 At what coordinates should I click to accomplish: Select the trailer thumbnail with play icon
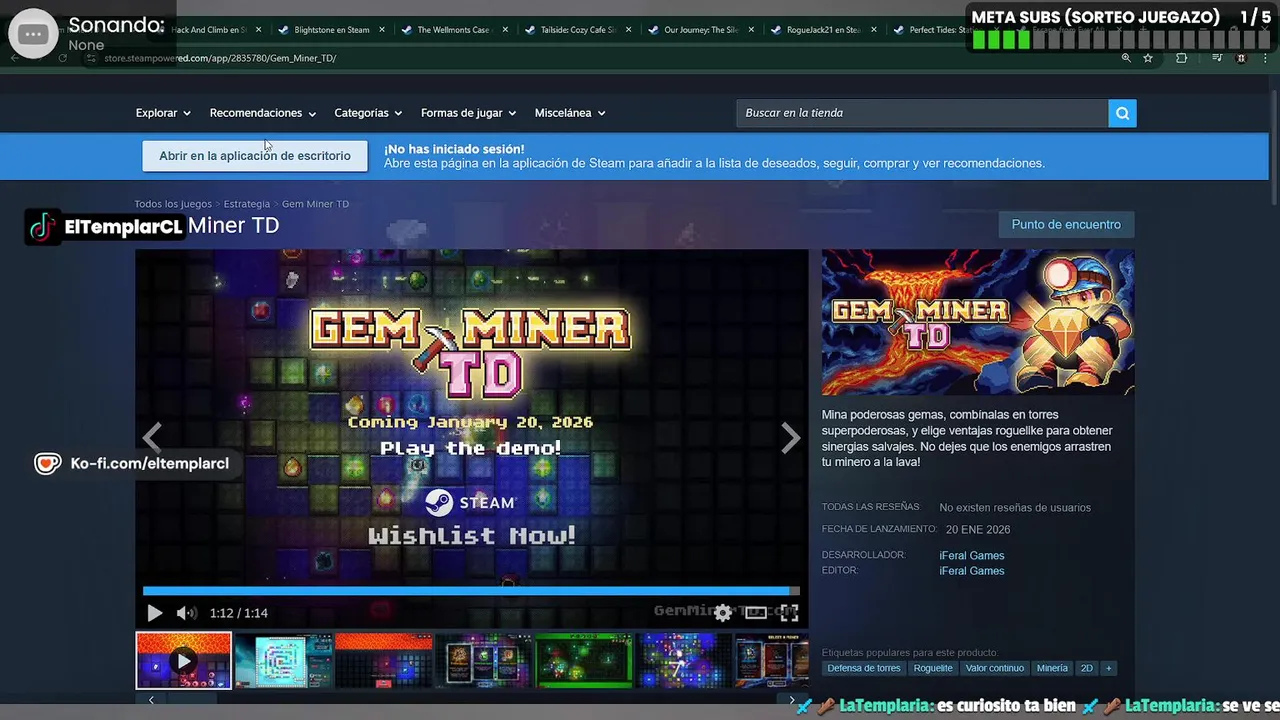183,660
